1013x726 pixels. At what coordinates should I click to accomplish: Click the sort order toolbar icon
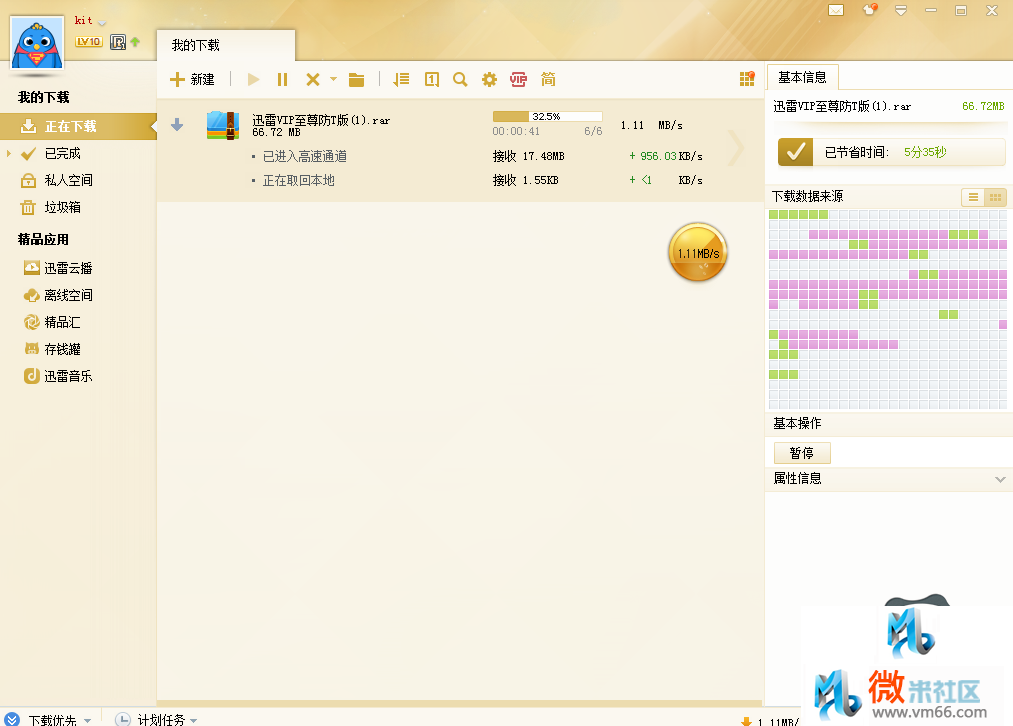tap(401, 79)
